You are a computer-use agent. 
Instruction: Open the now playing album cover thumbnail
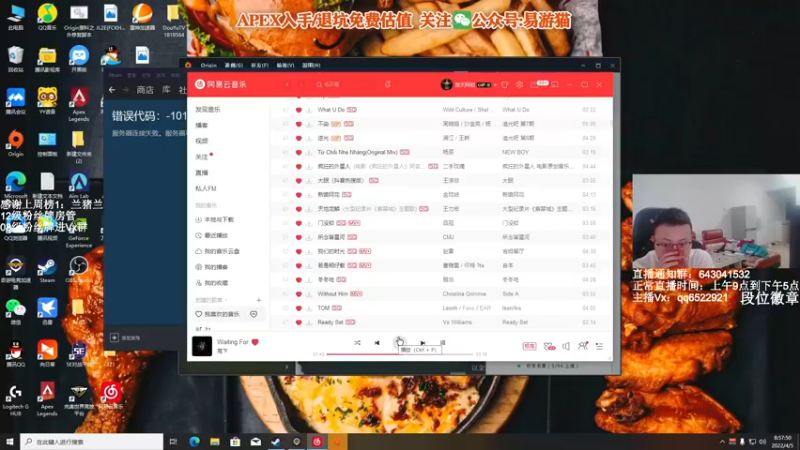pos(202,346)
